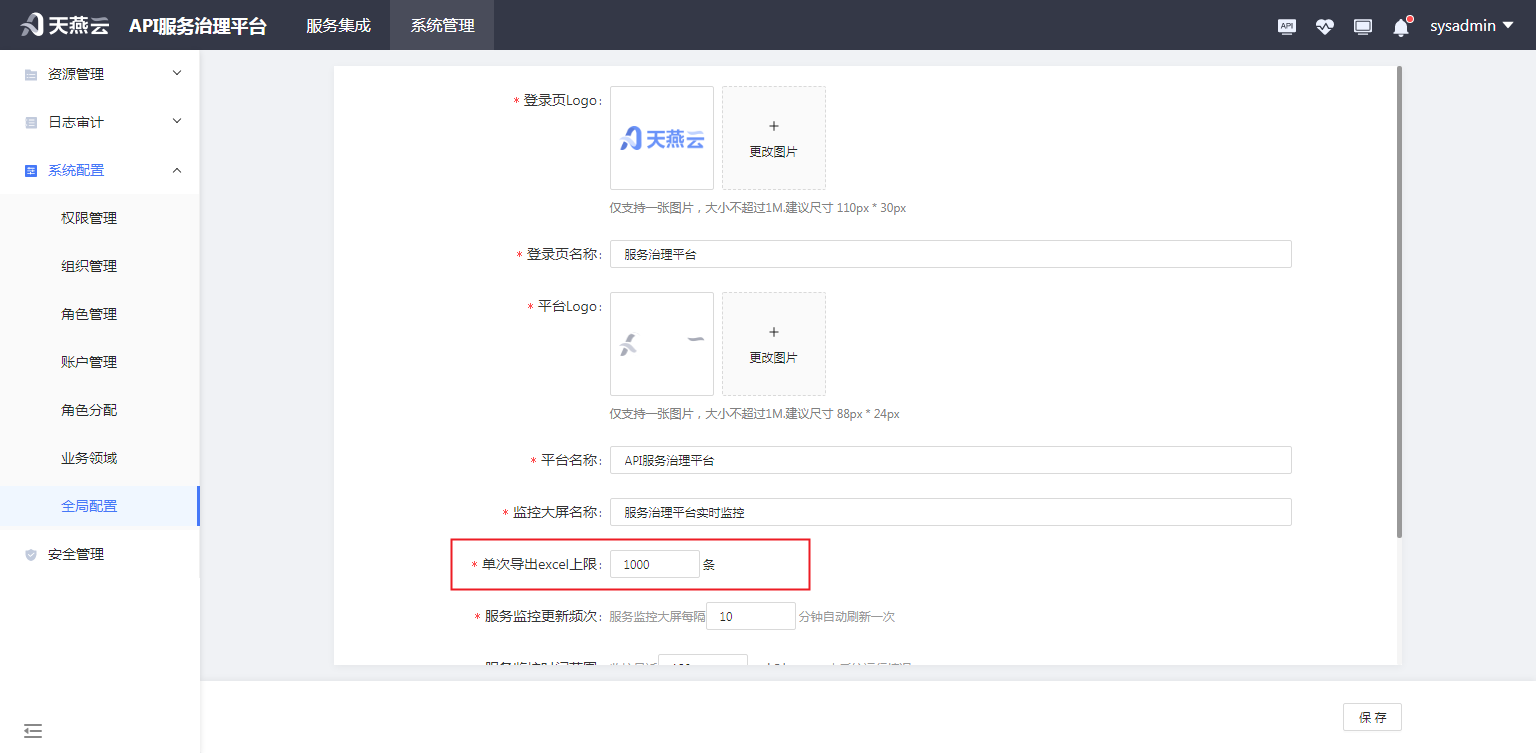Open the monitor screen icon
Screen dimensions: 1536x753
click(1362, 27)
